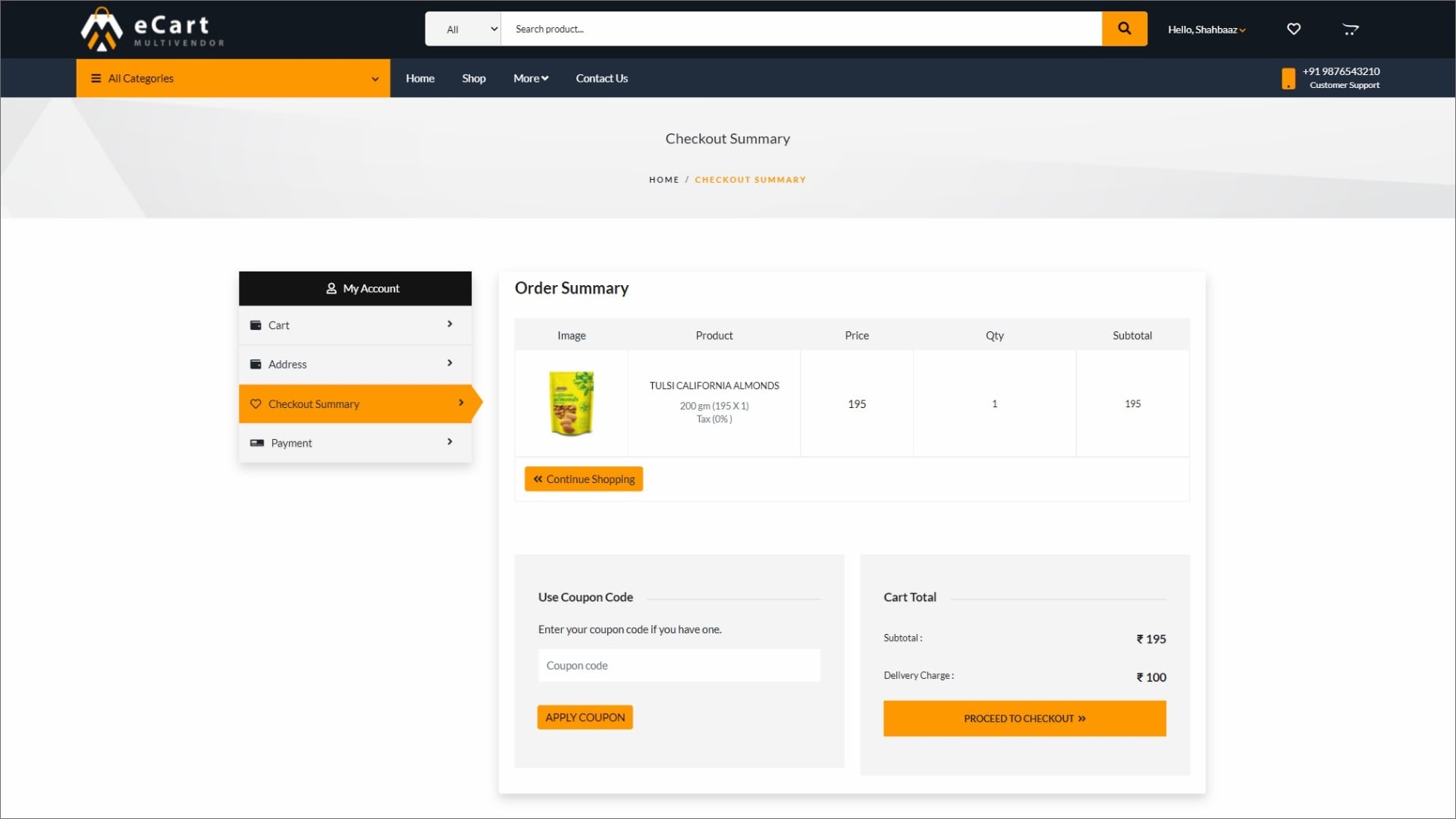
Task: Toggle the Address expander arrow
Action: (450, 363)
